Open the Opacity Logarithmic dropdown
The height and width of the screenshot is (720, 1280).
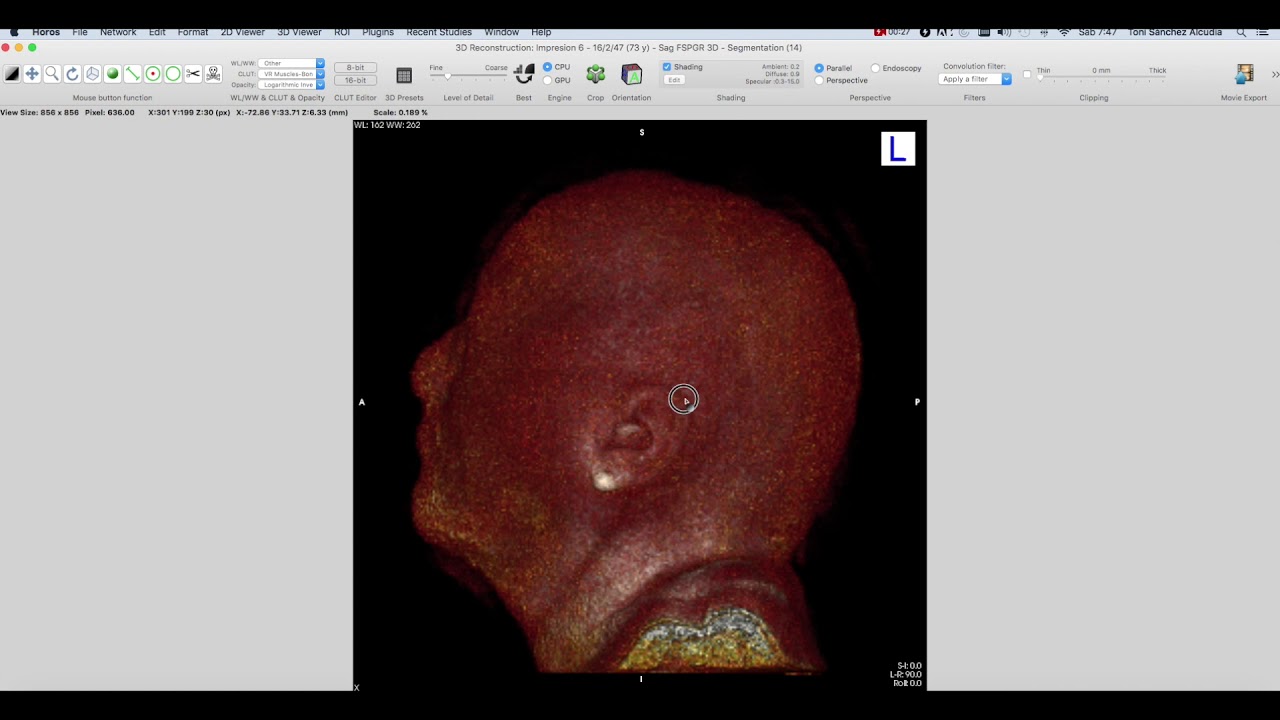pyautogui.click(x=291, y=85)
